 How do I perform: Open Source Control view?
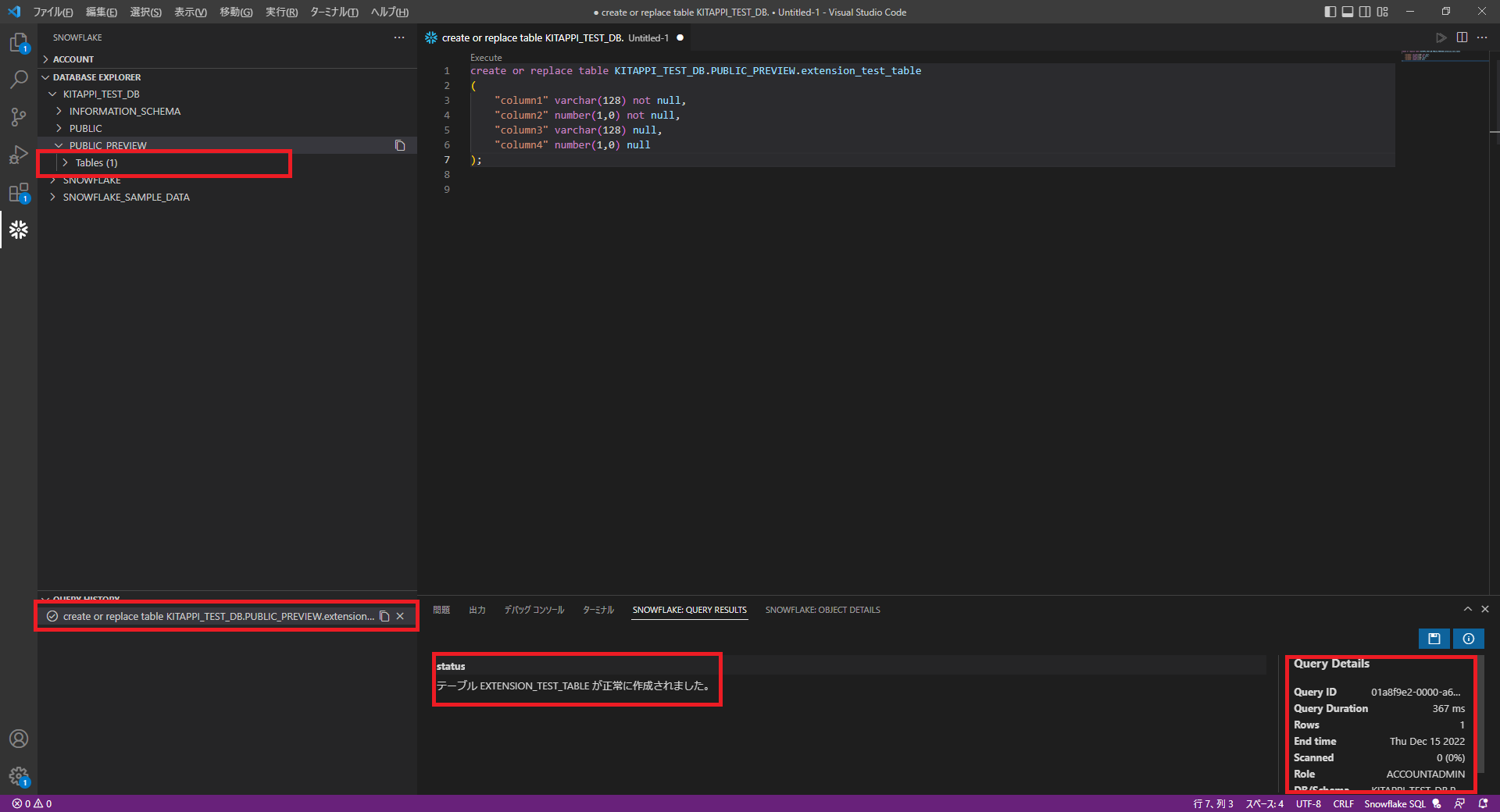coord(18,117)
